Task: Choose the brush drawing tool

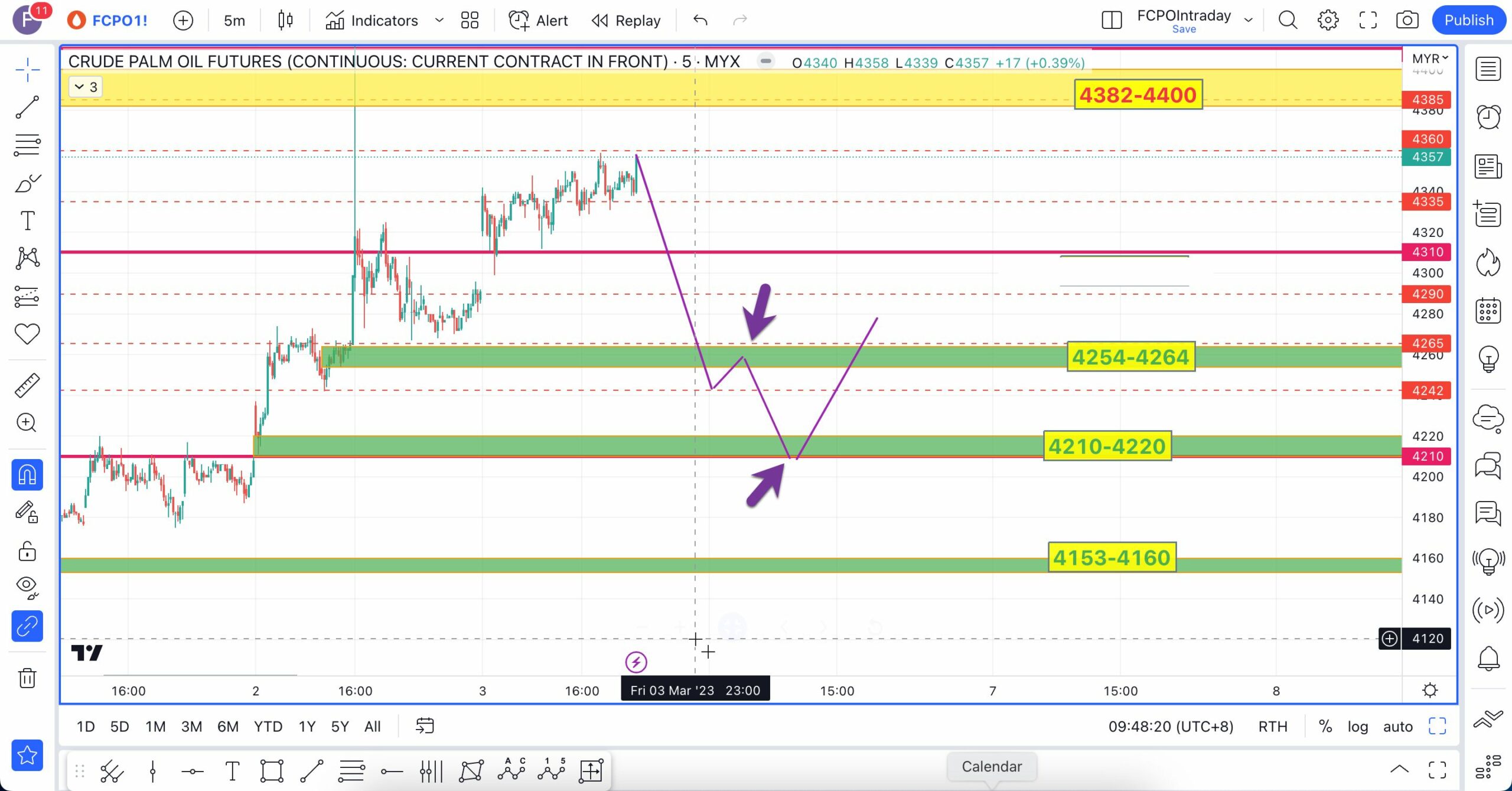Action: [27, 183]
